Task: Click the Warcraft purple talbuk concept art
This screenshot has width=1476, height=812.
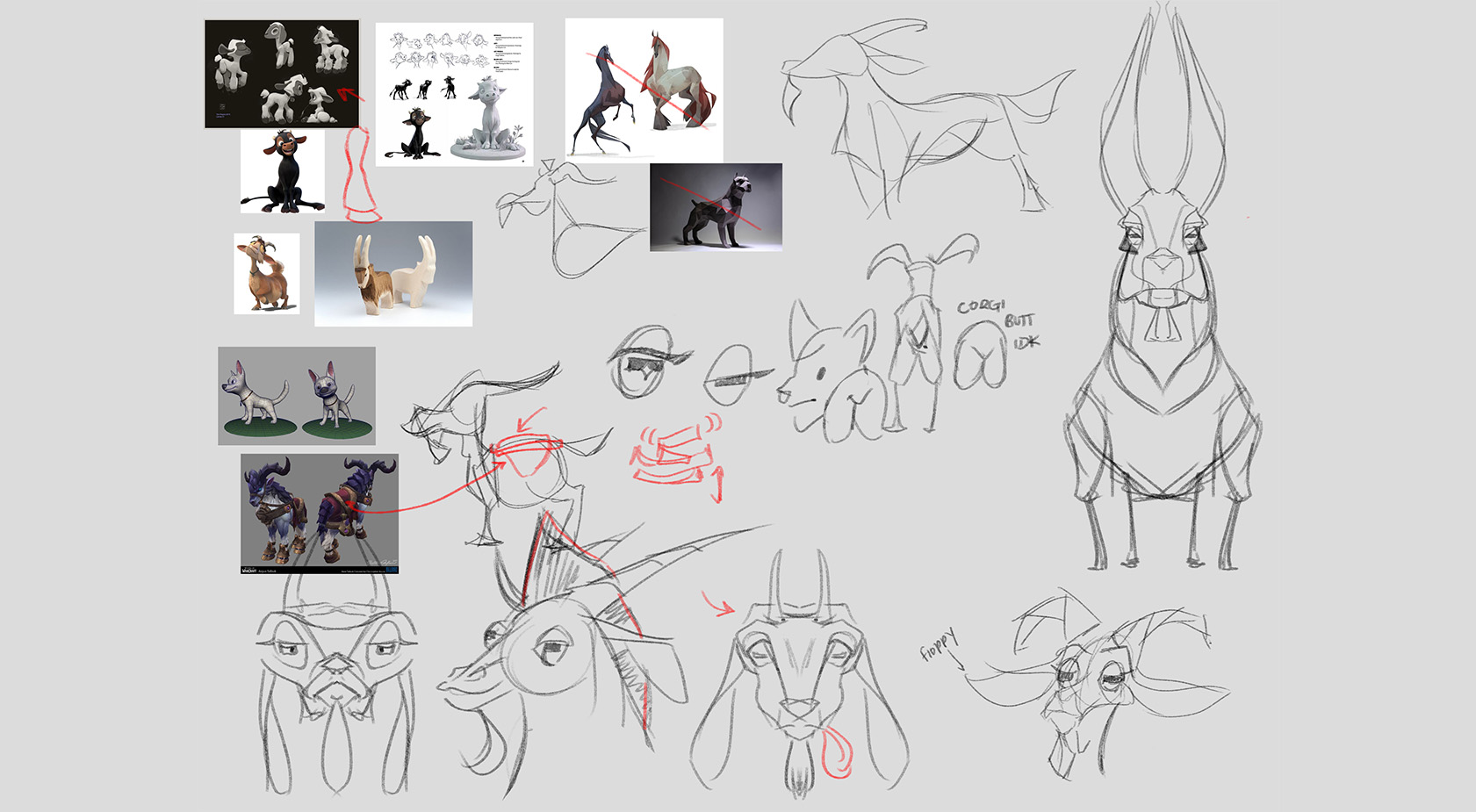Action: tap(320, 514)
